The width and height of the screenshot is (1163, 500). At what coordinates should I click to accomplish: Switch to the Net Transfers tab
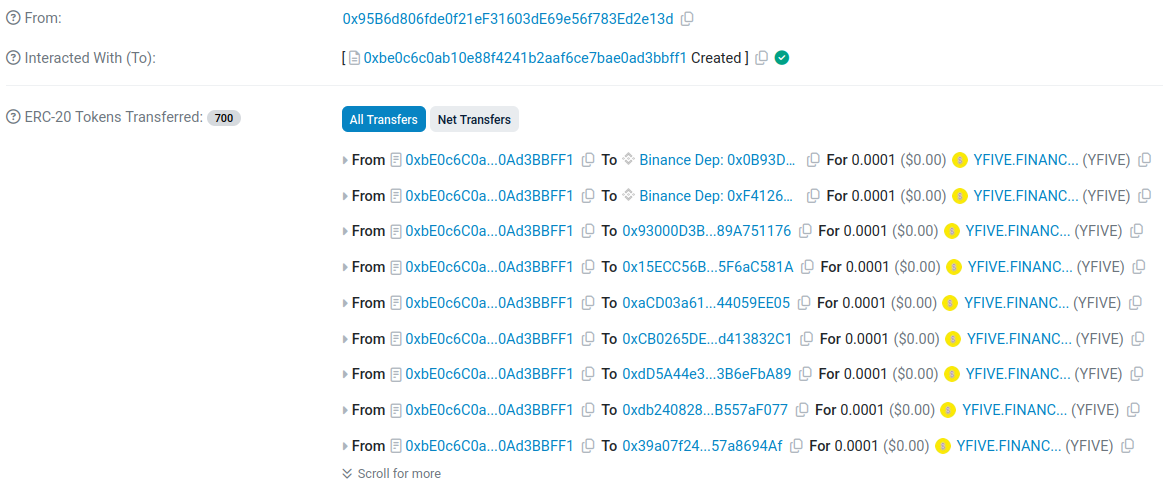(x=474, y=119)
